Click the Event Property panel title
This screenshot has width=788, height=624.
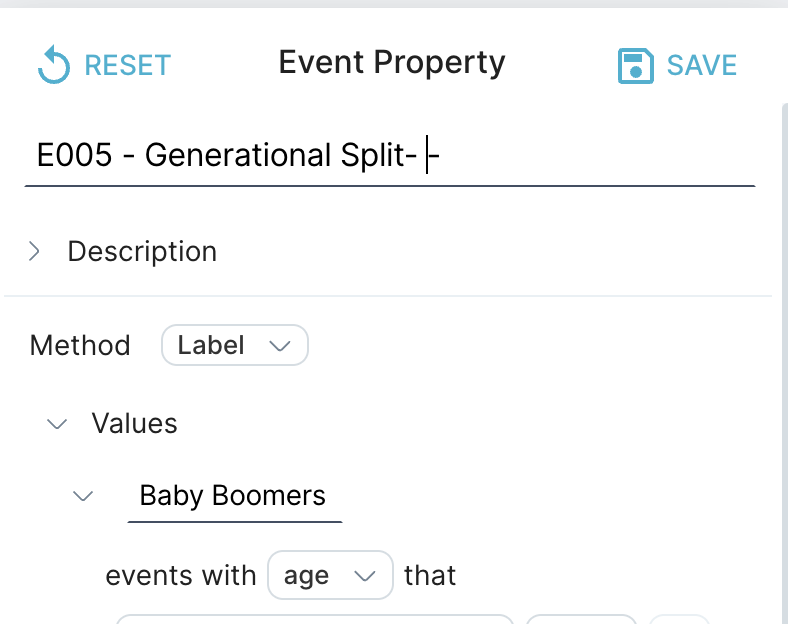tap(392, 63)
